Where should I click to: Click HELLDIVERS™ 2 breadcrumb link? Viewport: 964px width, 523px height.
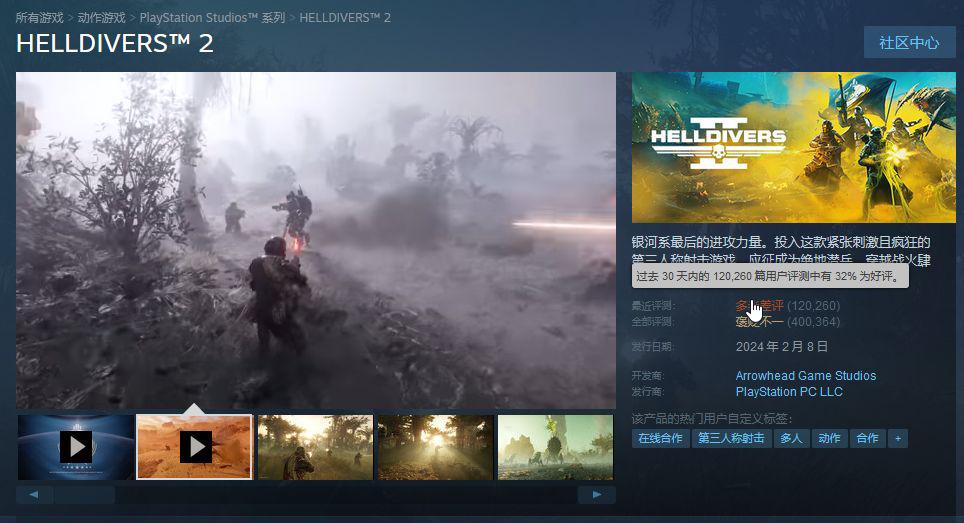coord(345,18)
